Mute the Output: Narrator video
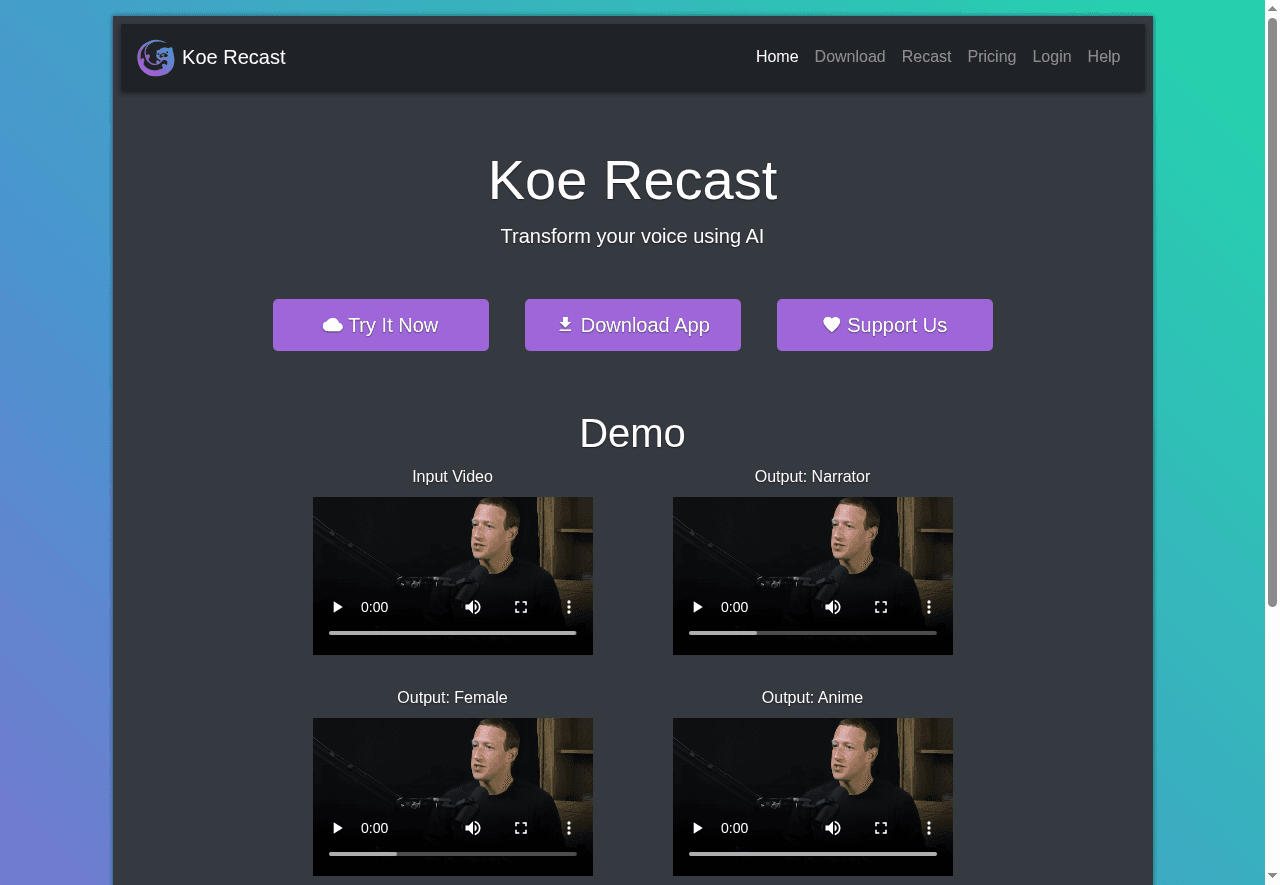 [x=832, y=607]
